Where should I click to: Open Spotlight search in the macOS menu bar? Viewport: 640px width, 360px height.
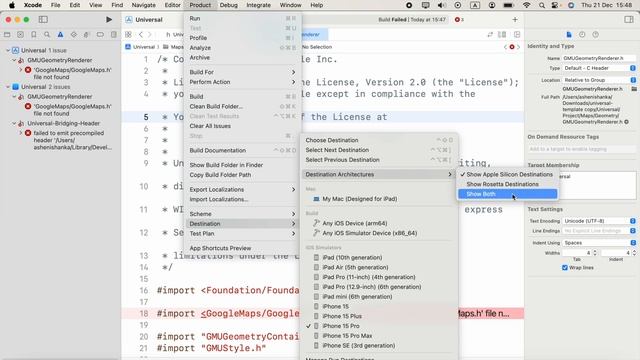pos(541,5)
